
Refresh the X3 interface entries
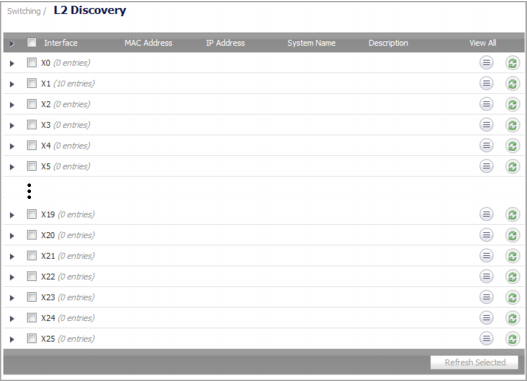click(512, 125)
